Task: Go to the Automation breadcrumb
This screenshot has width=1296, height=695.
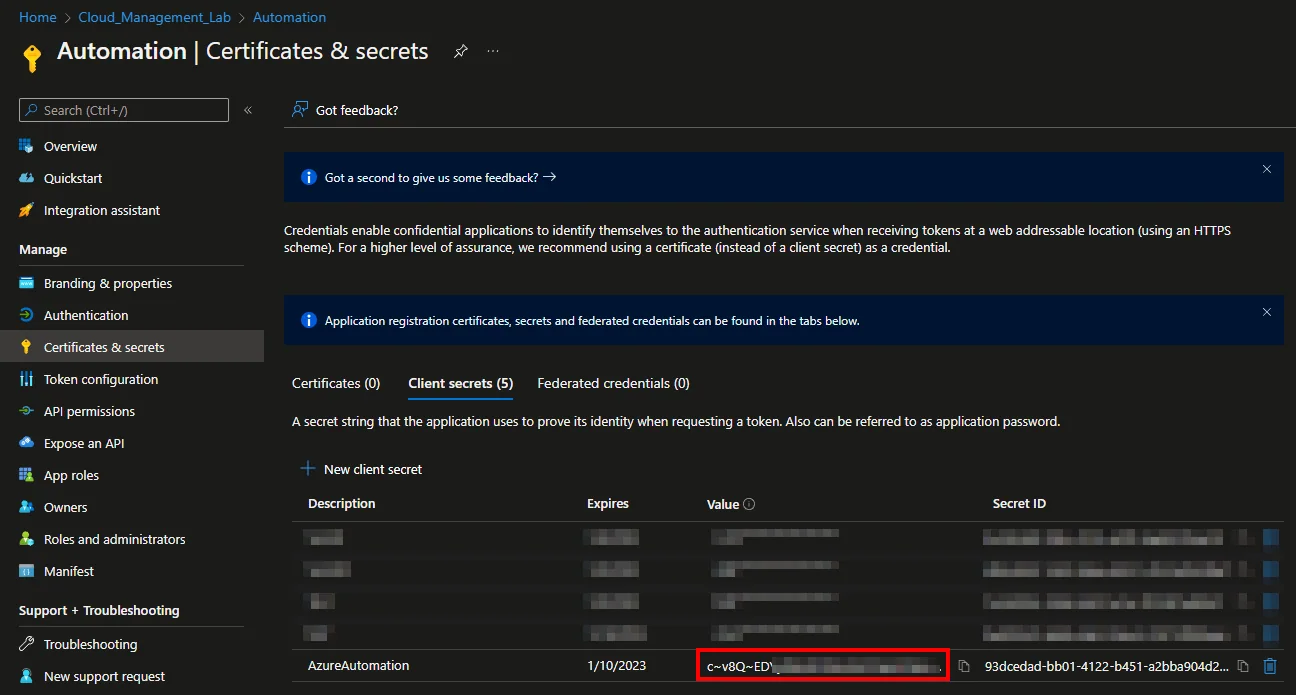Action: click(x=289, y=17)
